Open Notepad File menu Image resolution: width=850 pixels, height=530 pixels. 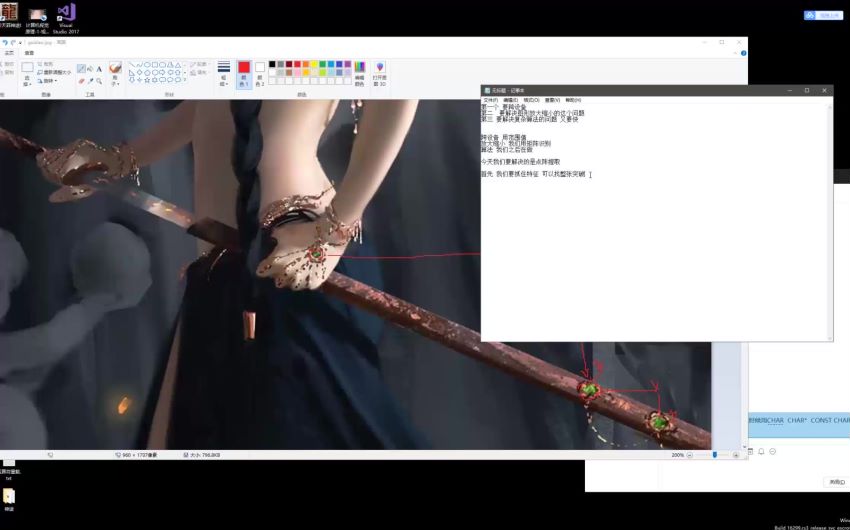(490, 100)
